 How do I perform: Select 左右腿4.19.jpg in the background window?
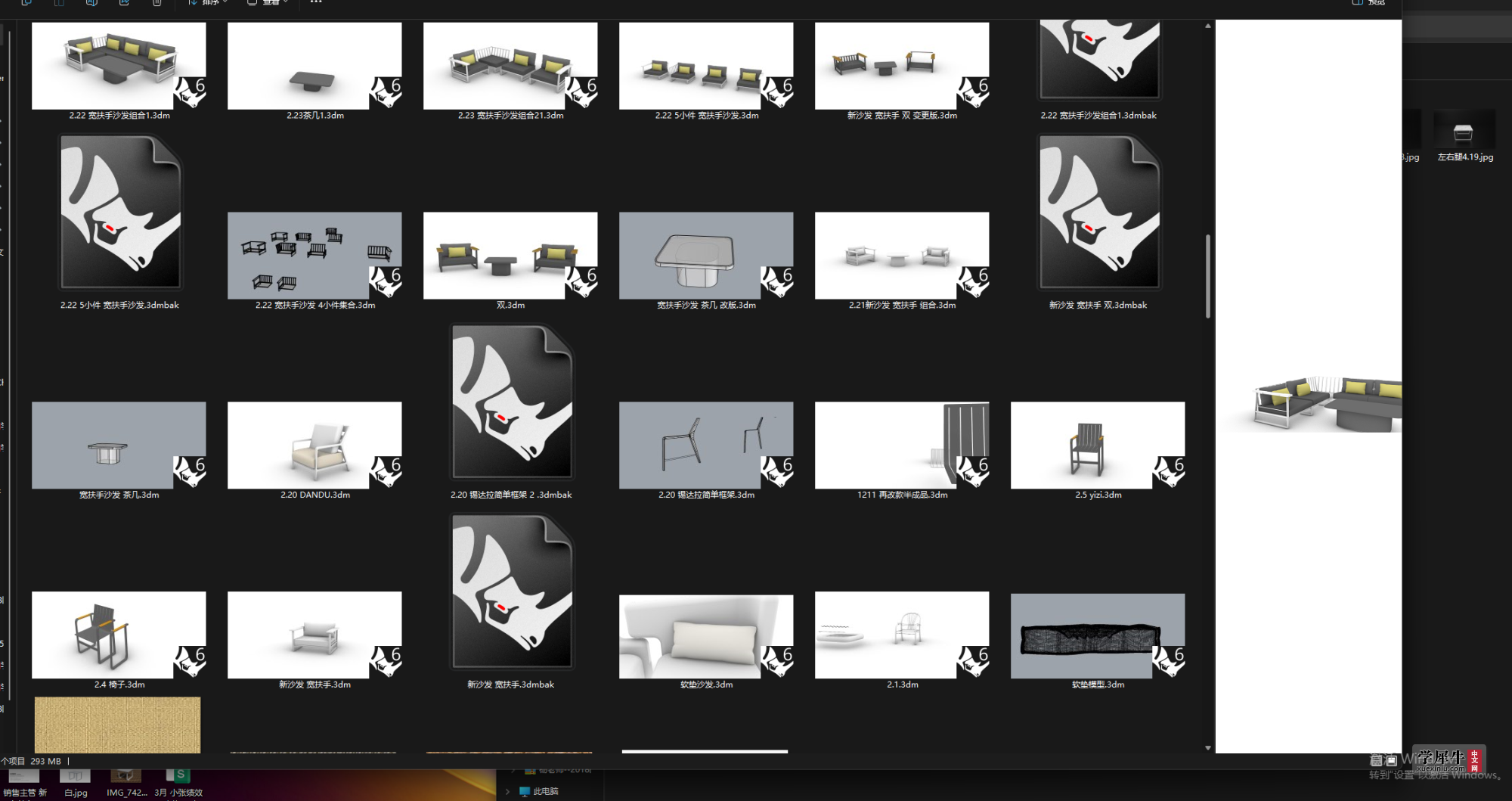click(1464, 136)
